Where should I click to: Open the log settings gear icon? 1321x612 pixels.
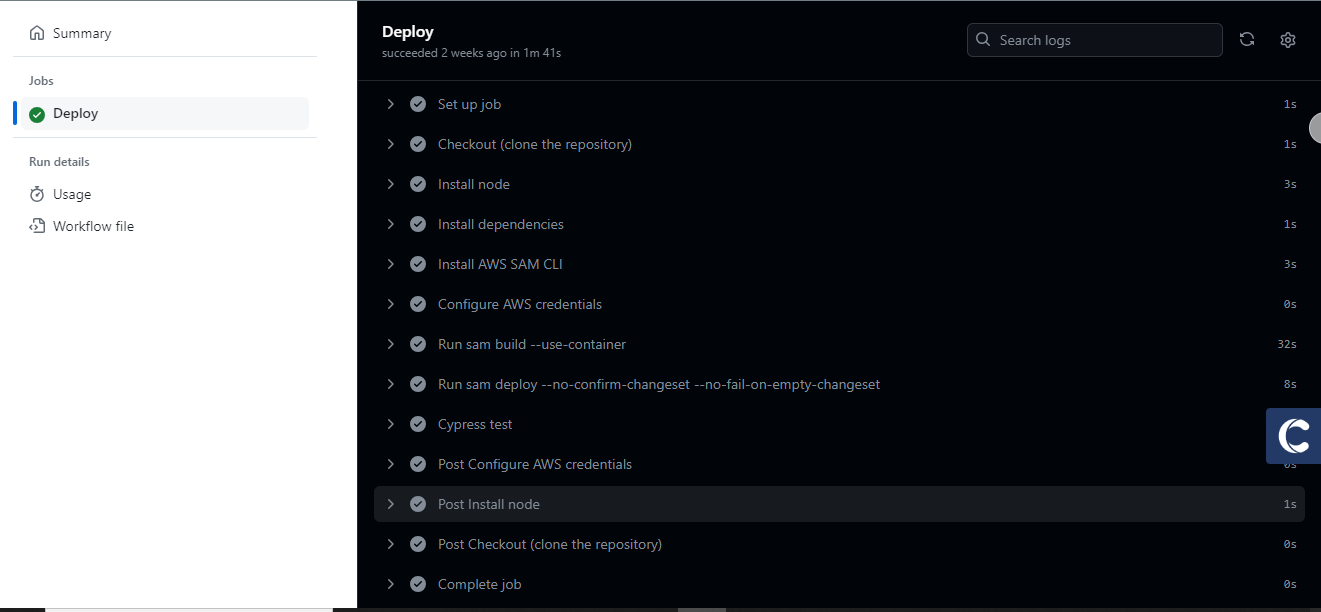(x=1288, y=40)
